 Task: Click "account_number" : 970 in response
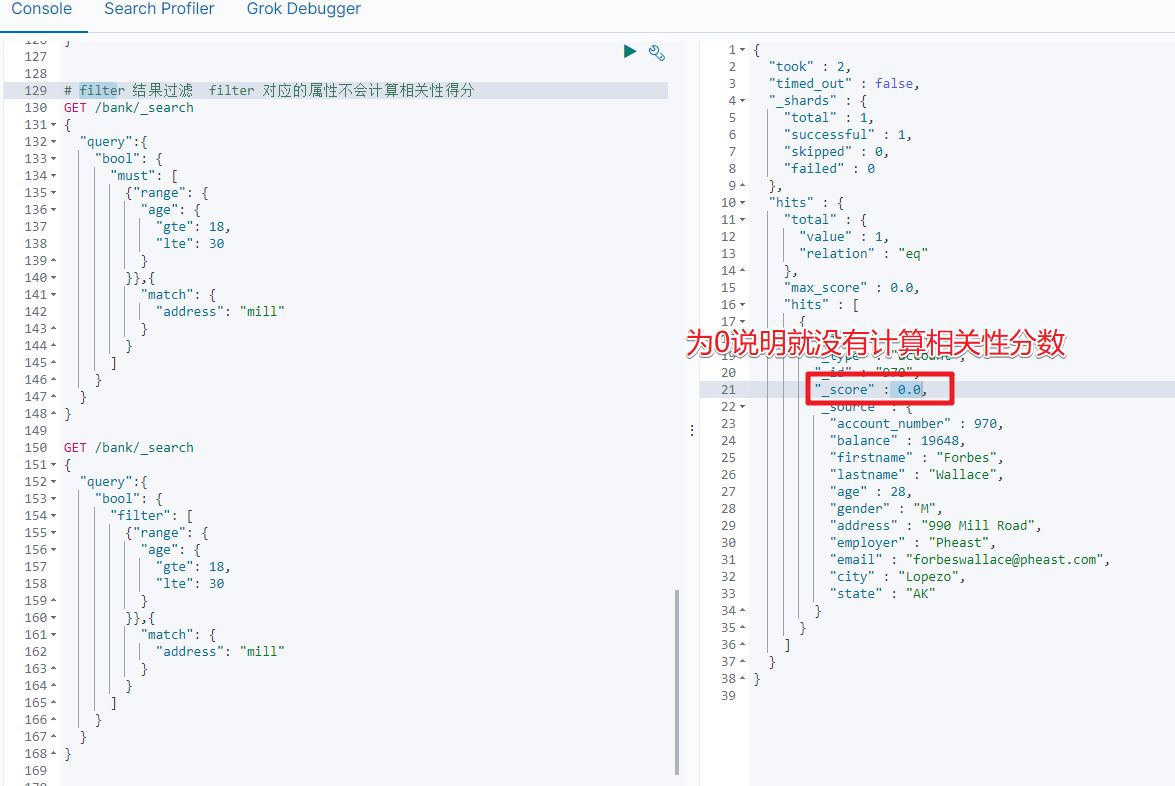point(916,424)
